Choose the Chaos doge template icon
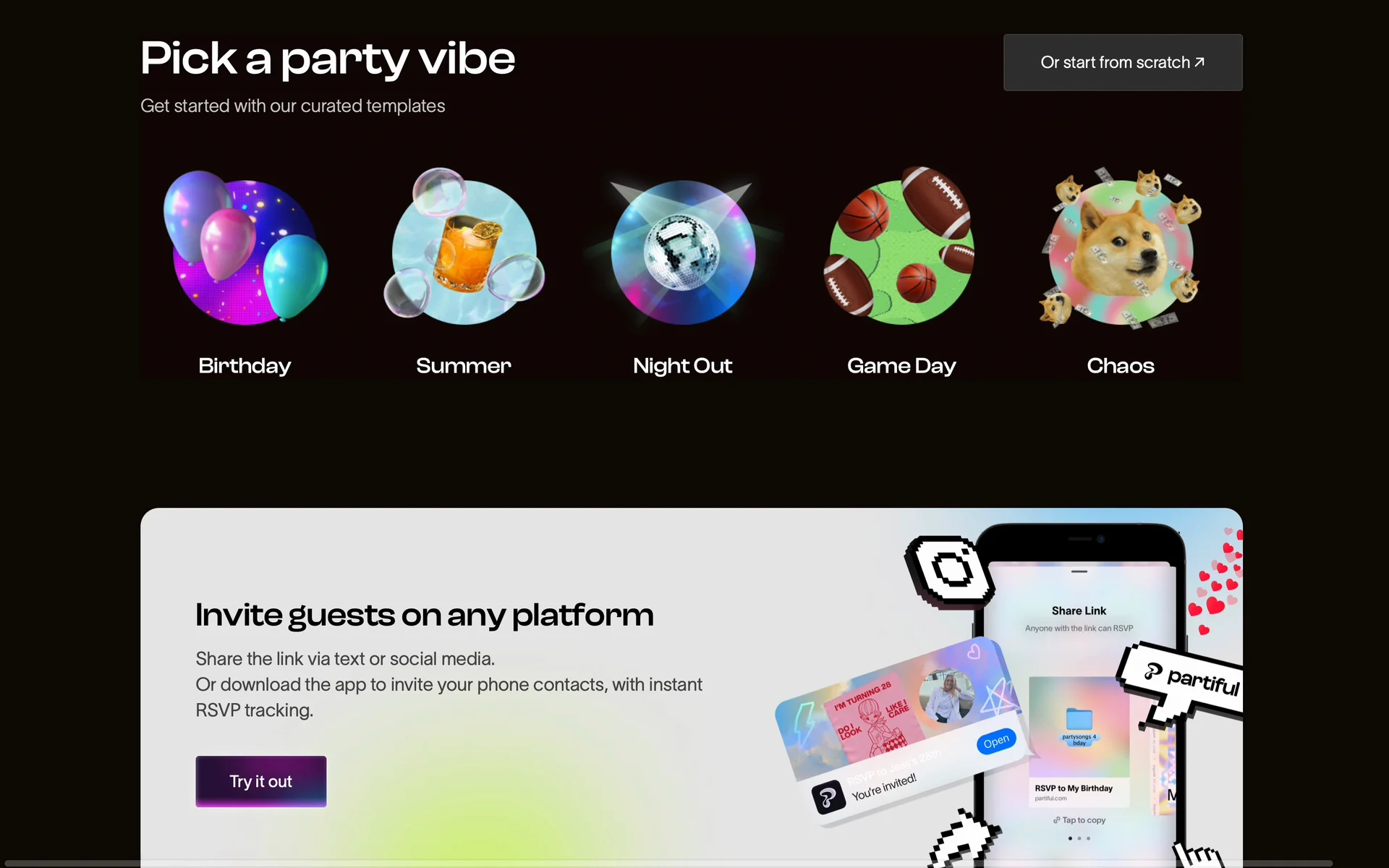Screen dimensions: 1389x868 [x=1121, y=247]
